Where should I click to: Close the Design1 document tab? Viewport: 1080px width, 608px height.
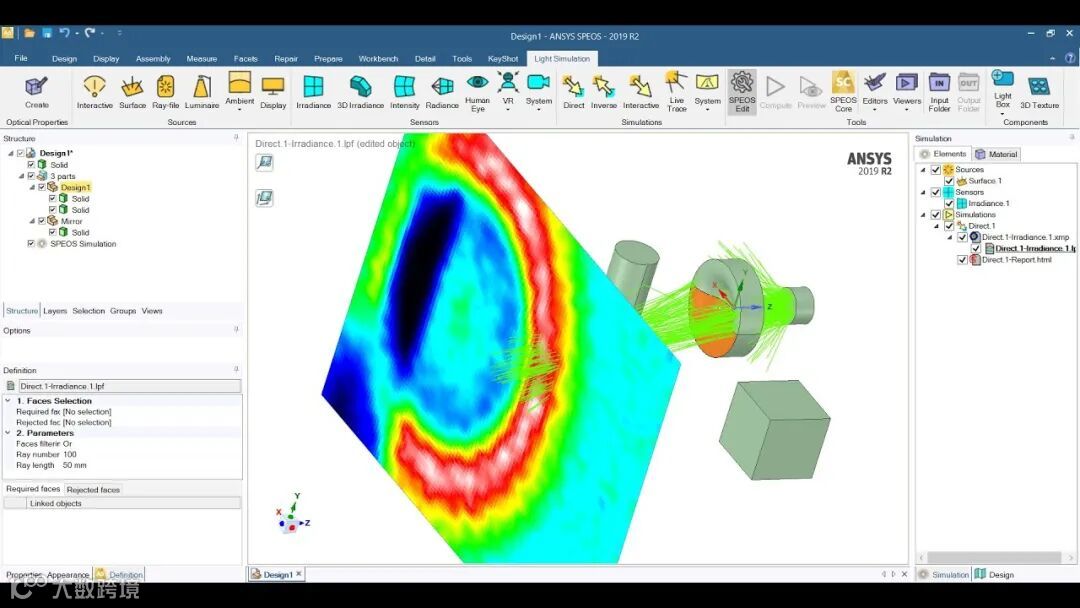(x=299, y=574)
